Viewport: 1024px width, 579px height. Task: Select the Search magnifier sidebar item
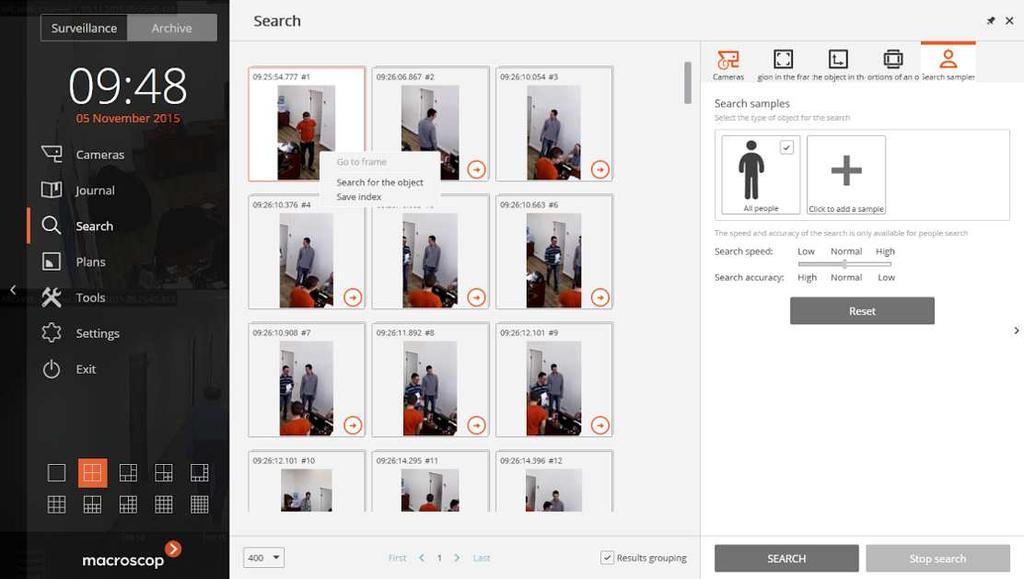coord(77,226)
